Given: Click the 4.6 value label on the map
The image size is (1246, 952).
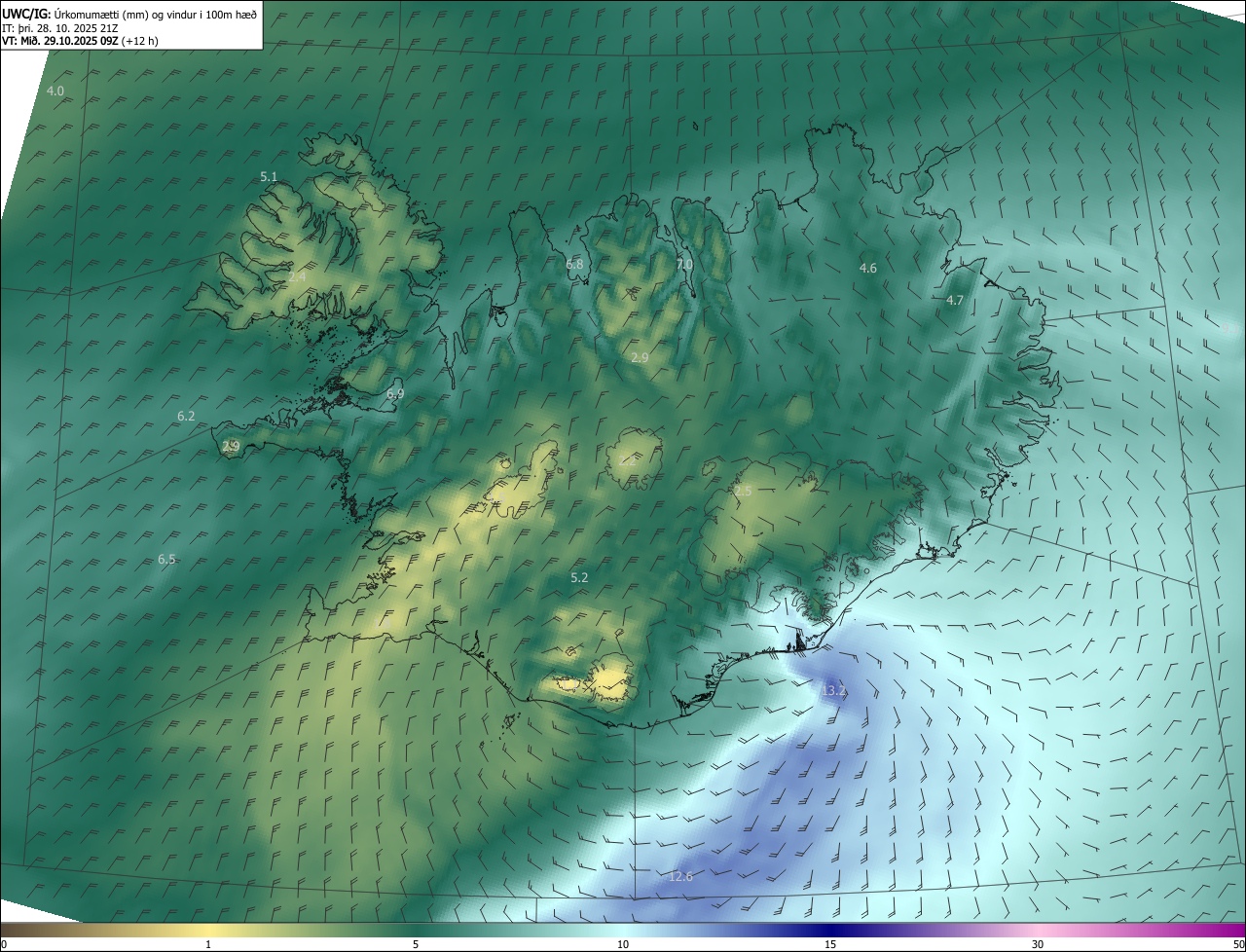Looking at the screenshot, I should (x=867, y=268).
